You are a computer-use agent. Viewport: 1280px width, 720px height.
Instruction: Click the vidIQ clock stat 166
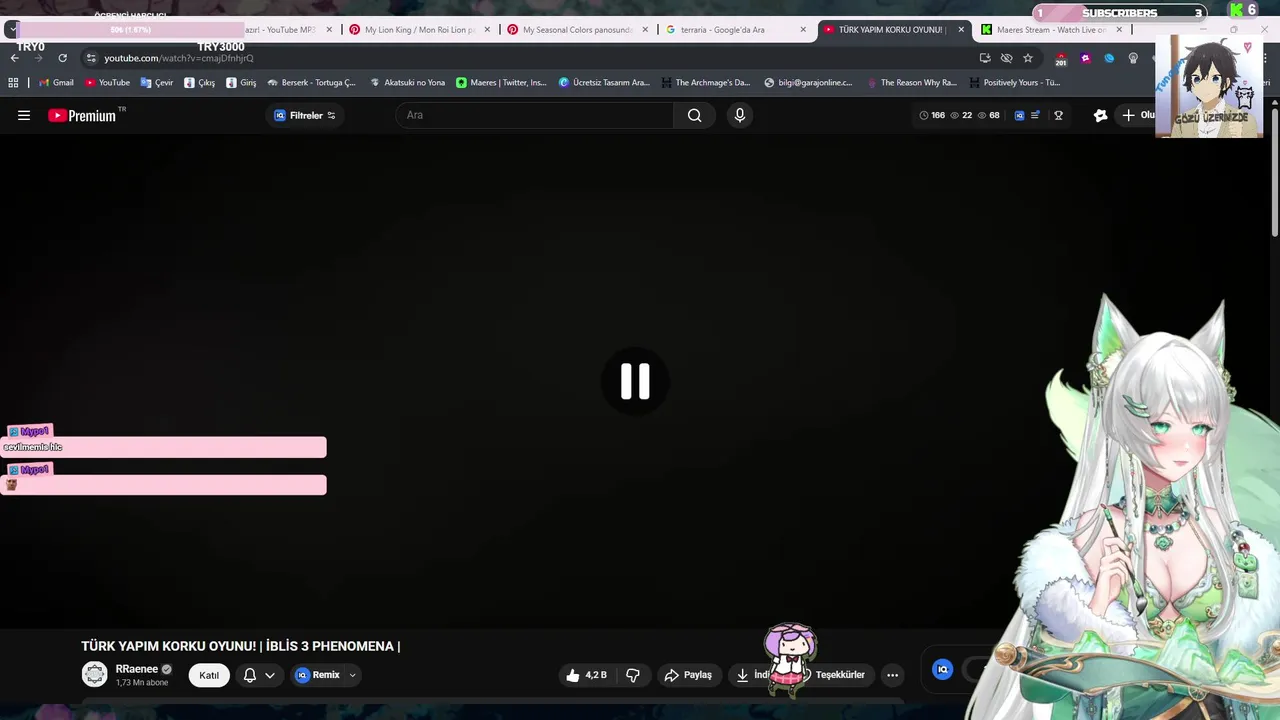pyautogui.click(x=932, y=115)
